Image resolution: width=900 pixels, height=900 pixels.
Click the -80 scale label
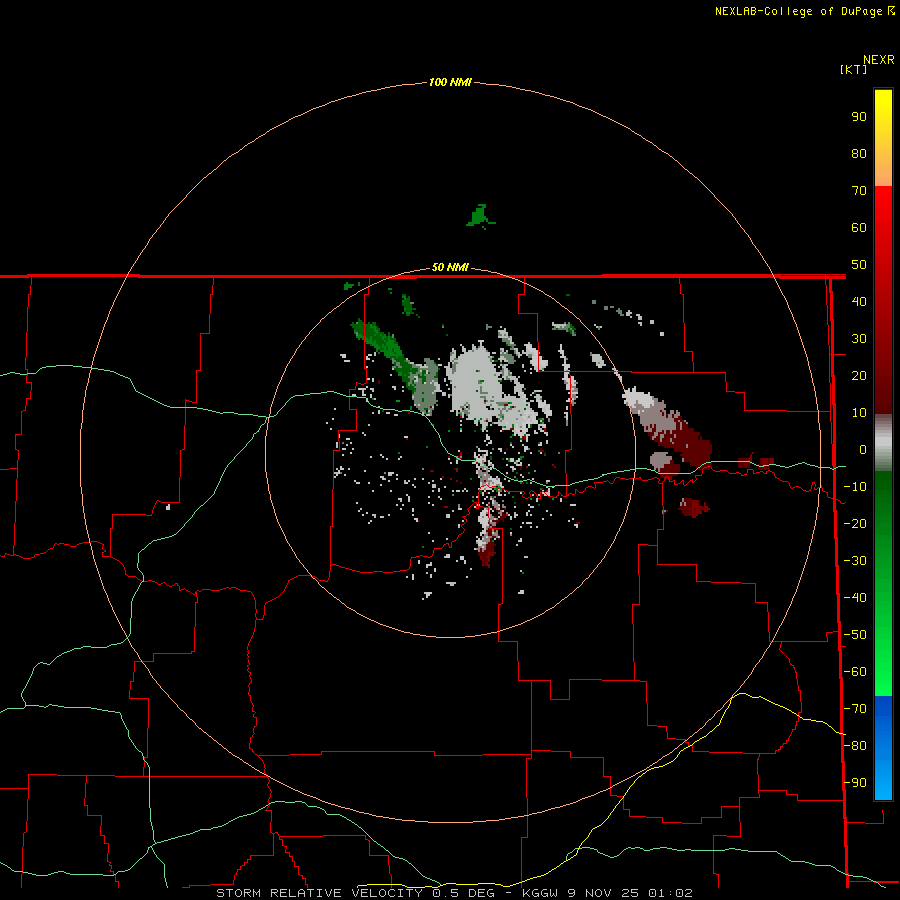point(855,746)
